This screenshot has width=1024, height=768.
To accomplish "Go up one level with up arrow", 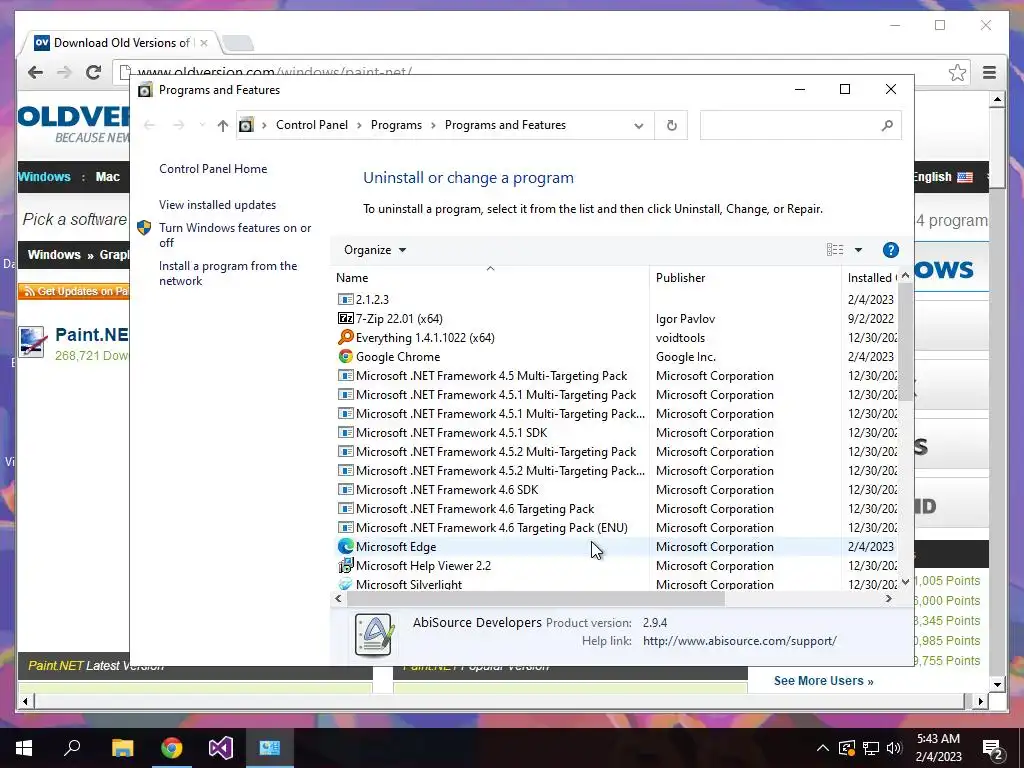I will click(223, 125).
